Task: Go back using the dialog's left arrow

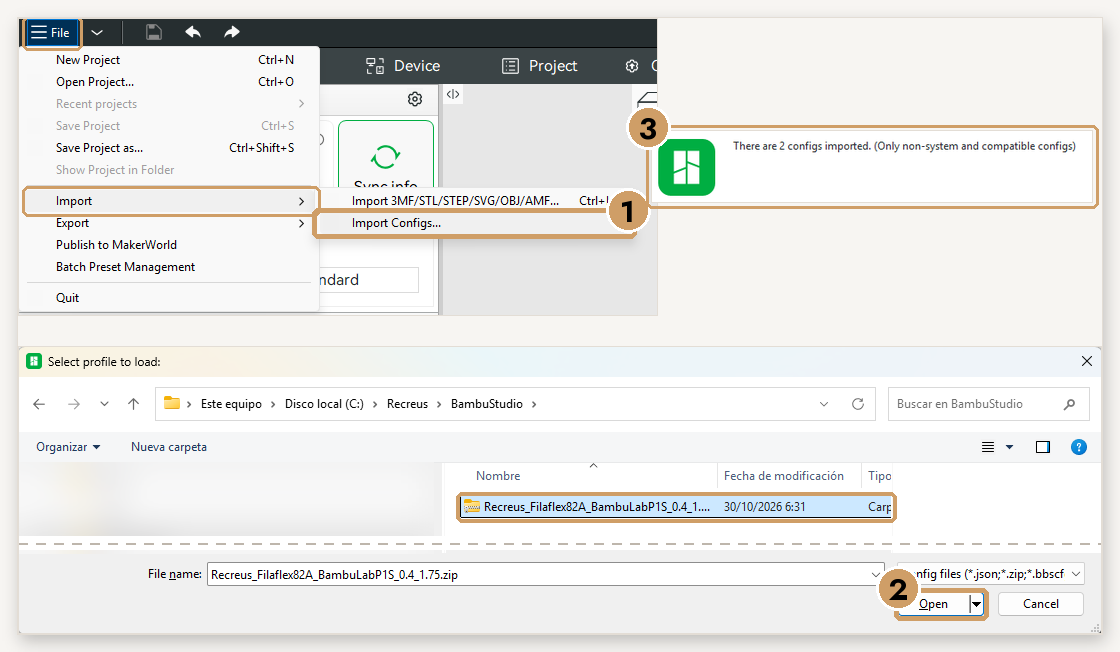Action: tap(39, 404)
